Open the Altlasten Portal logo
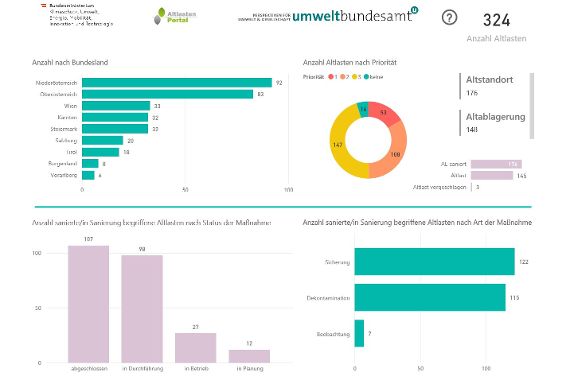The height and width of the screenshot is (376, 570). (175, 16)
